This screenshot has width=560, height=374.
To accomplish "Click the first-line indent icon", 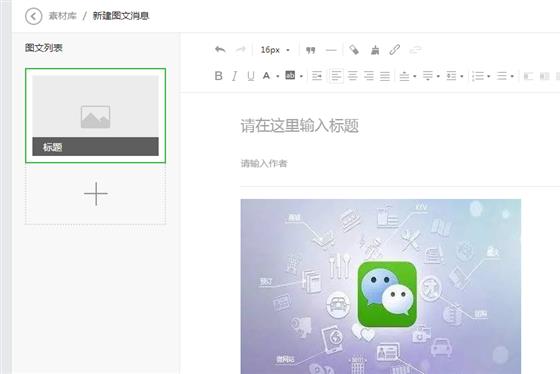I will point(317,76).
